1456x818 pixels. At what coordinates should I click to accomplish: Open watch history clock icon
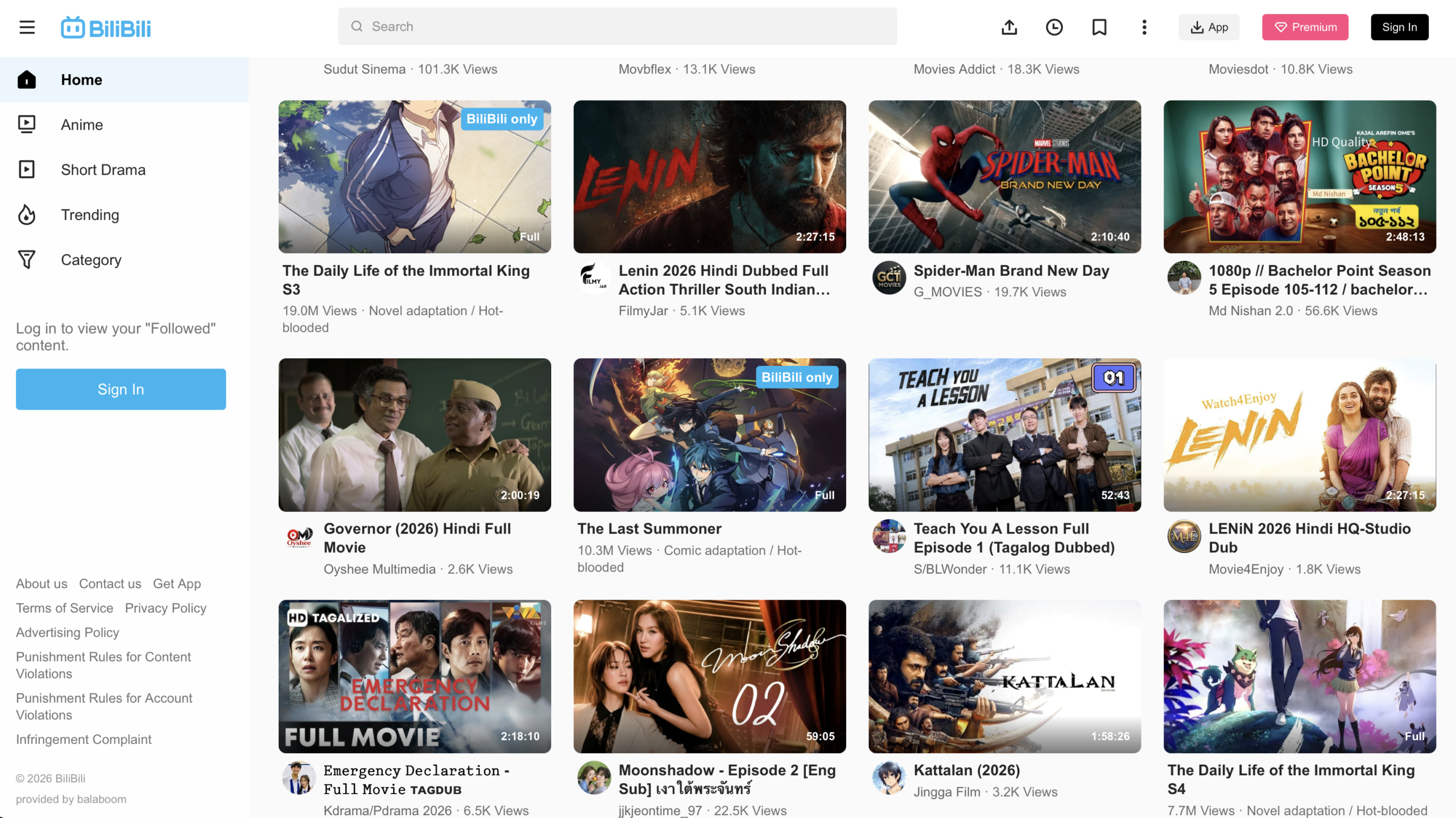click(1054, 27)
